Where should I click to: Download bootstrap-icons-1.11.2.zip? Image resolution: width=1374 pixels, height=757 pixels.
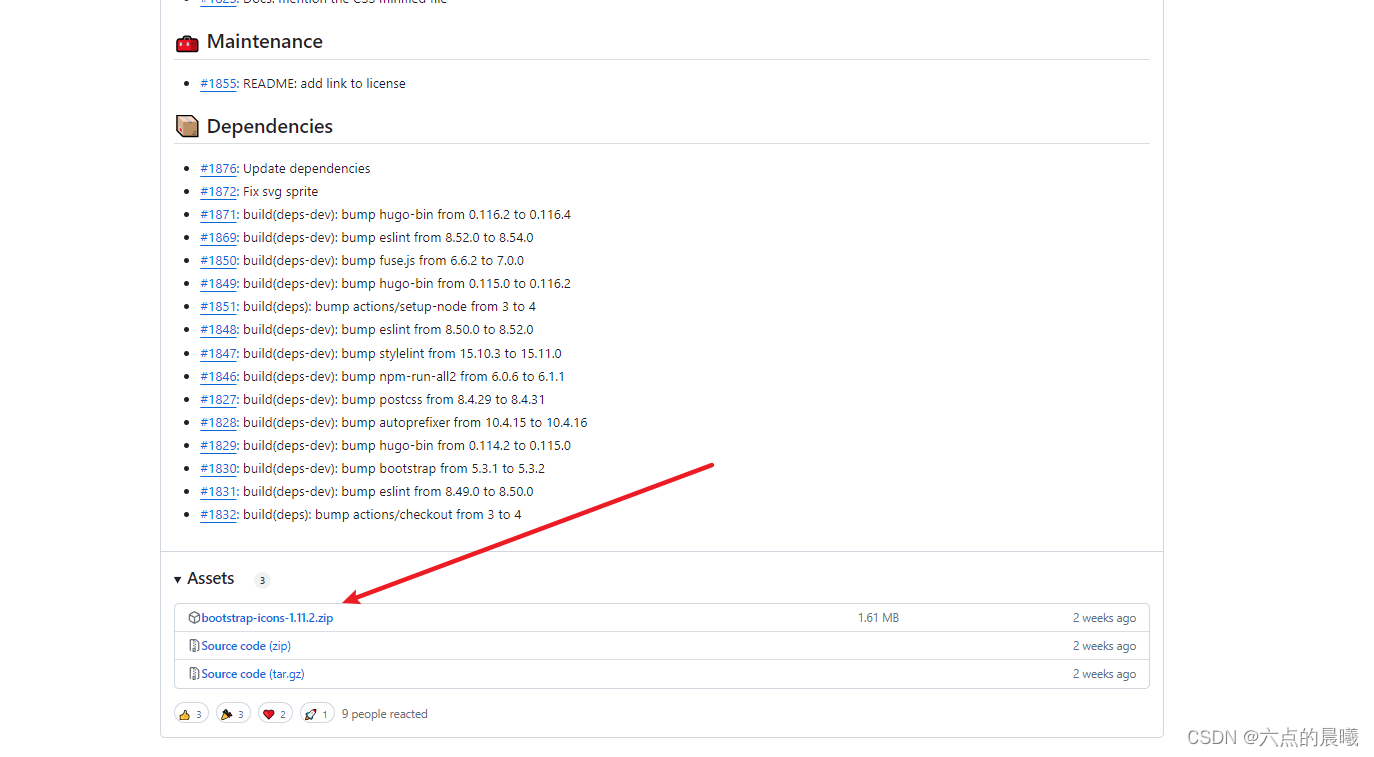coord(267,618)
